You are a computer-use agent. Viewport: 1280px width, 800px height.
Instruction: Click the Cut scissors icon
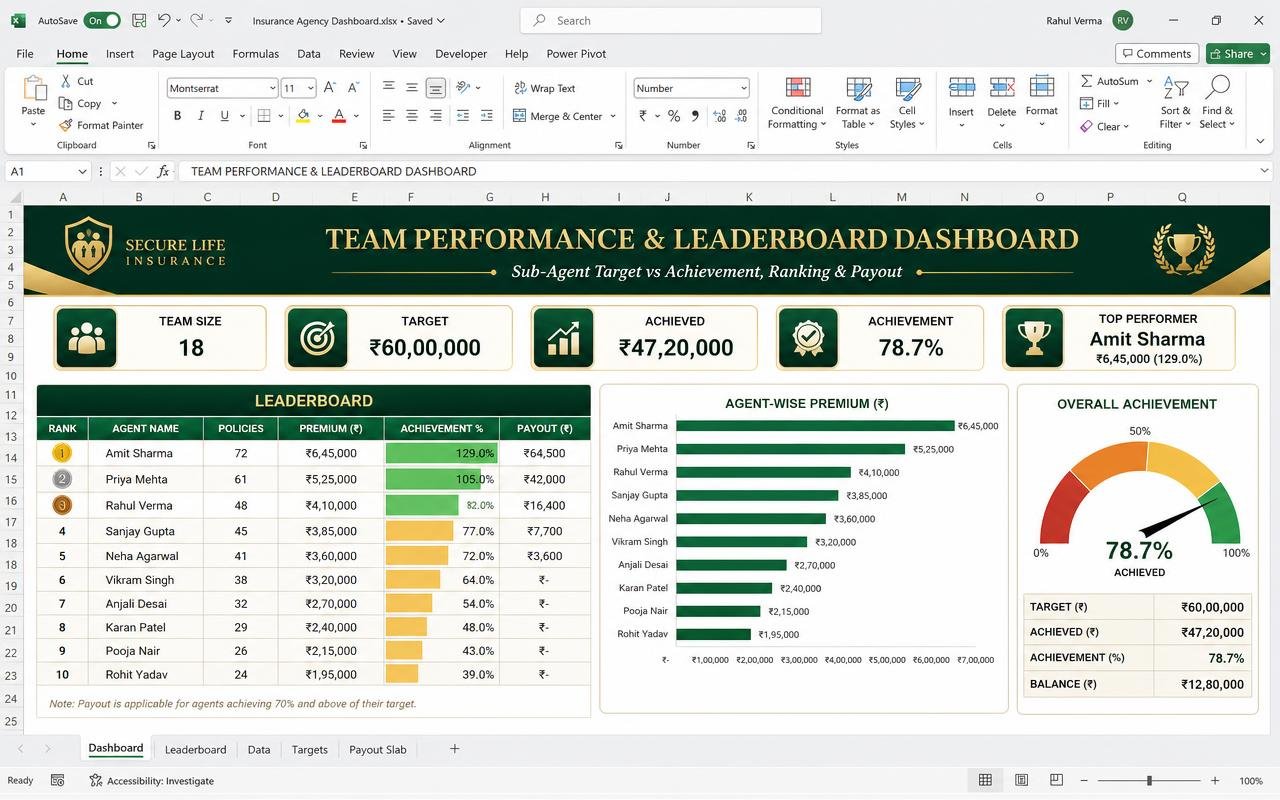pos(66,81)
